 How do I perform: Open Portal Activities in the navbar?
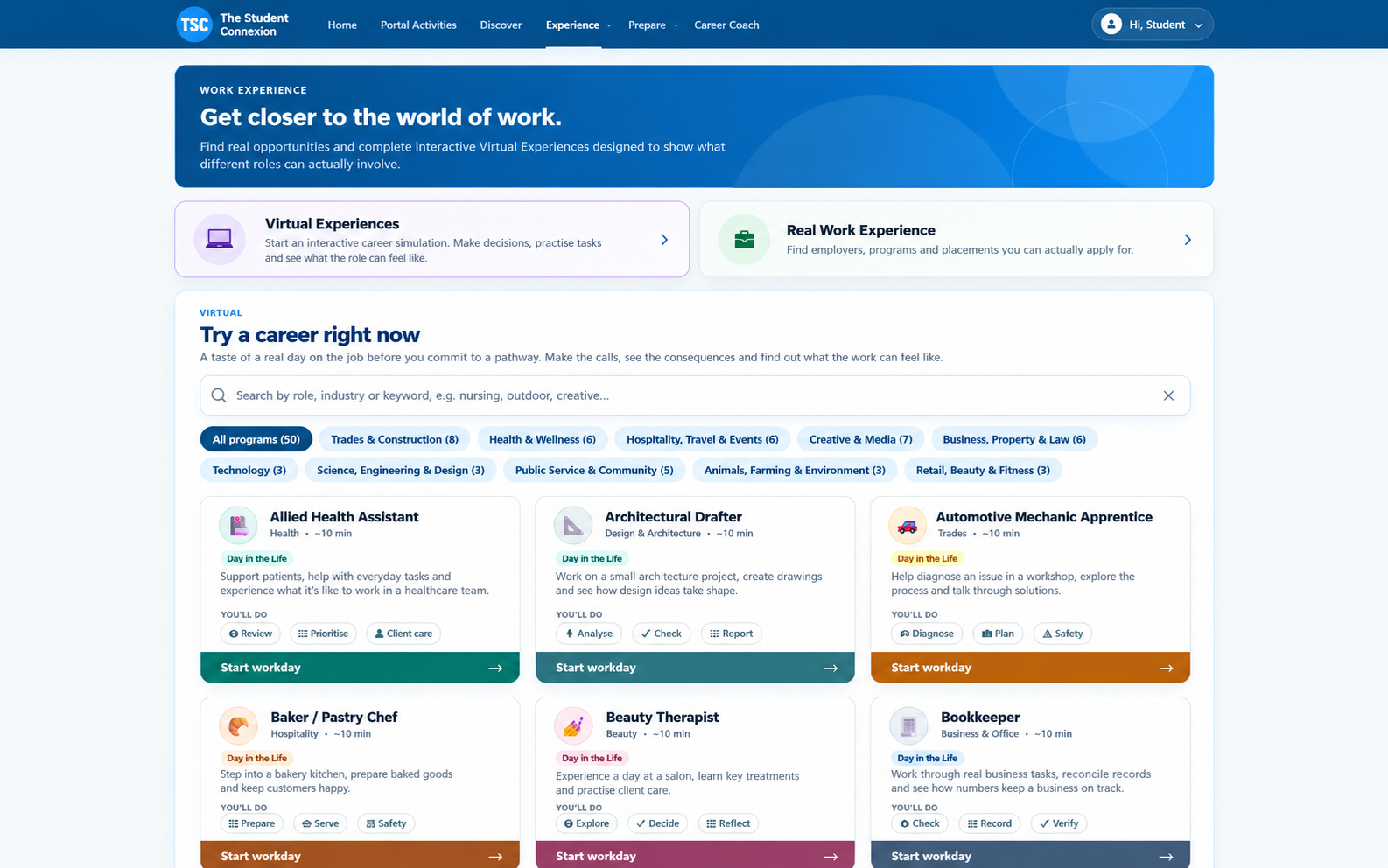coord(418,24)
